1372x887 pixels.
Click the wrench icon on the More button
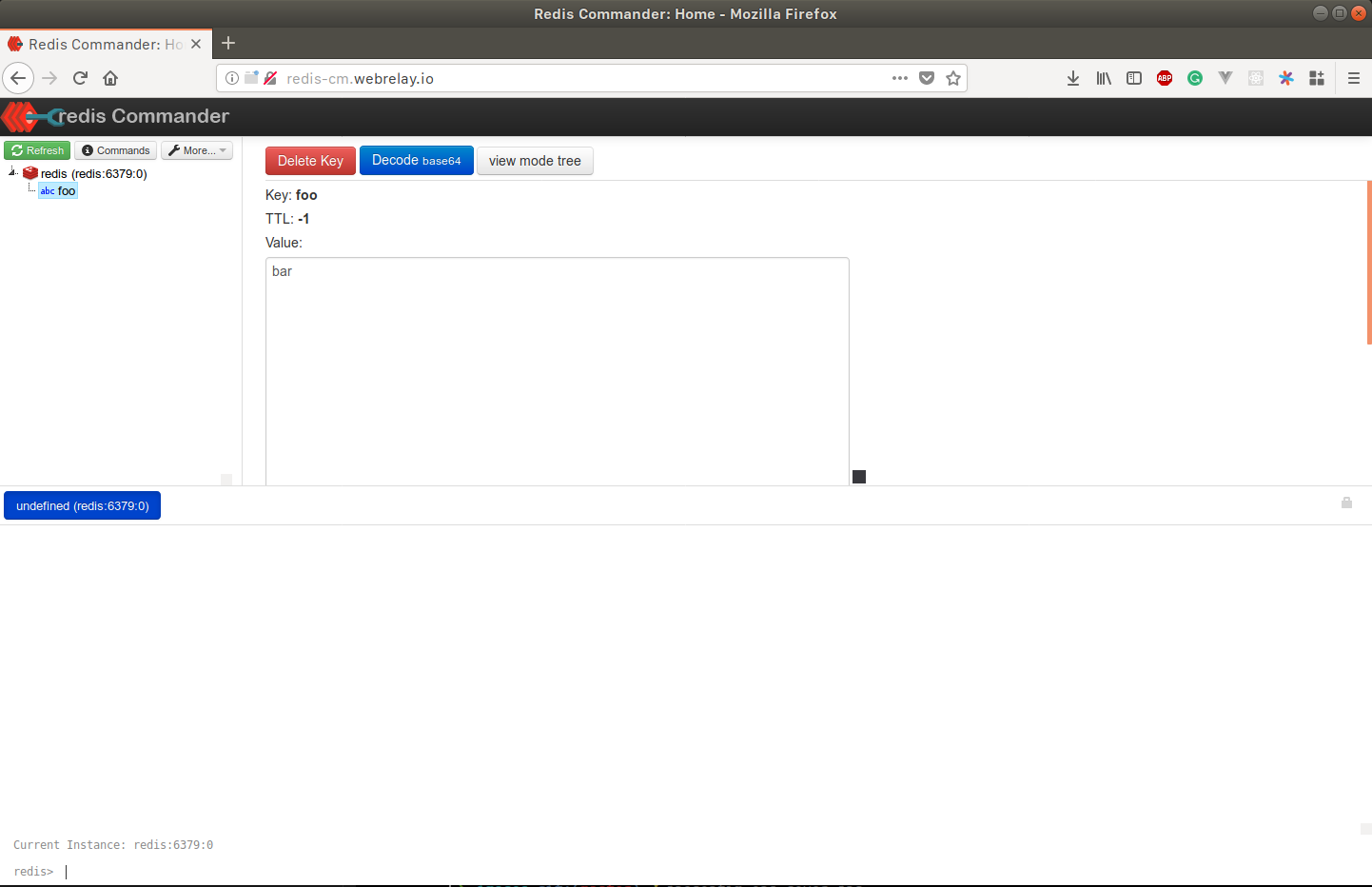pyautogui.click(x=175, y=149)
